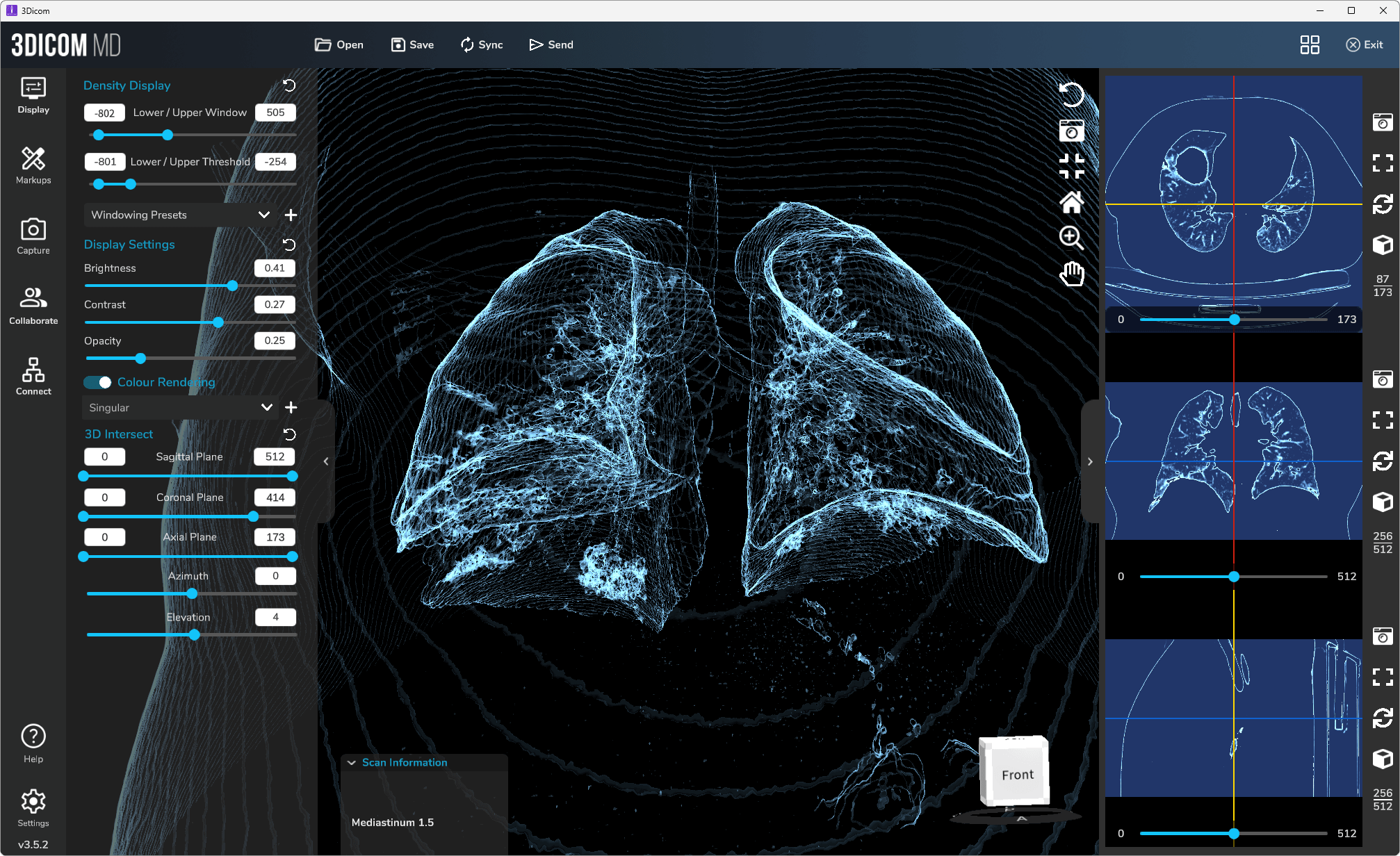This screenshot has width=1400, height=856.
Task: Click the Front face of orientation cube
Action: [1018, 775]
